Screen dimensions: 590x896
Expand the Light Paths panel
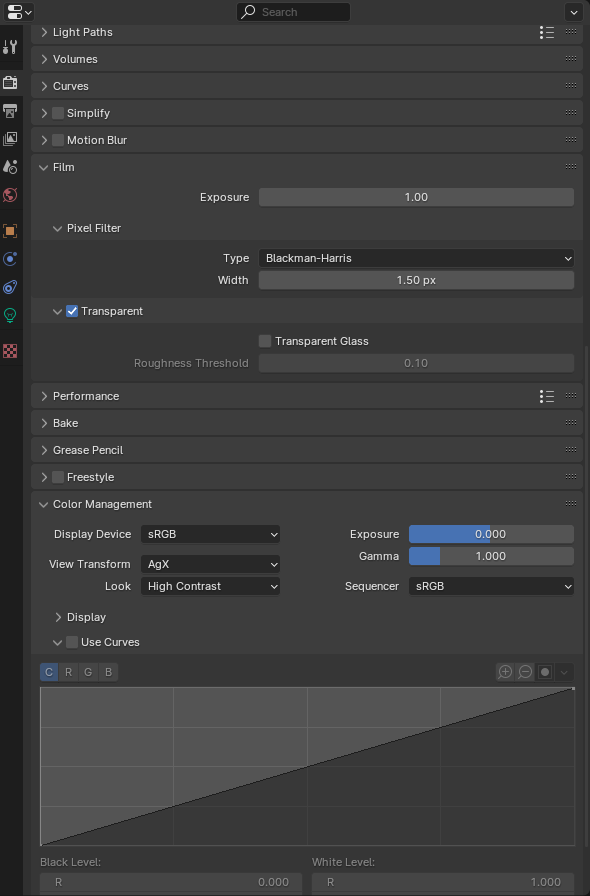[44, 33]
